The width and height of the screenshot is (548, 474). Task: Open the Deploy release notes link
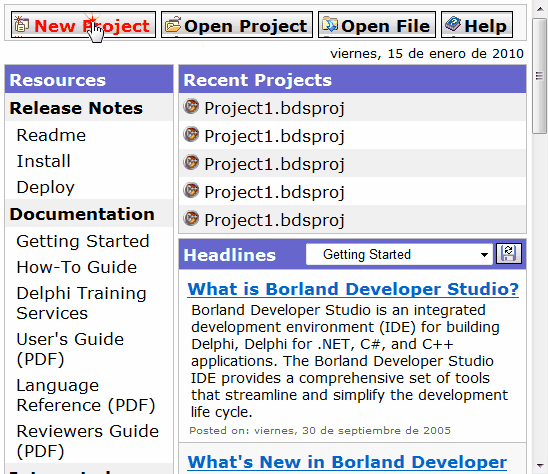(x=45, y=188)
